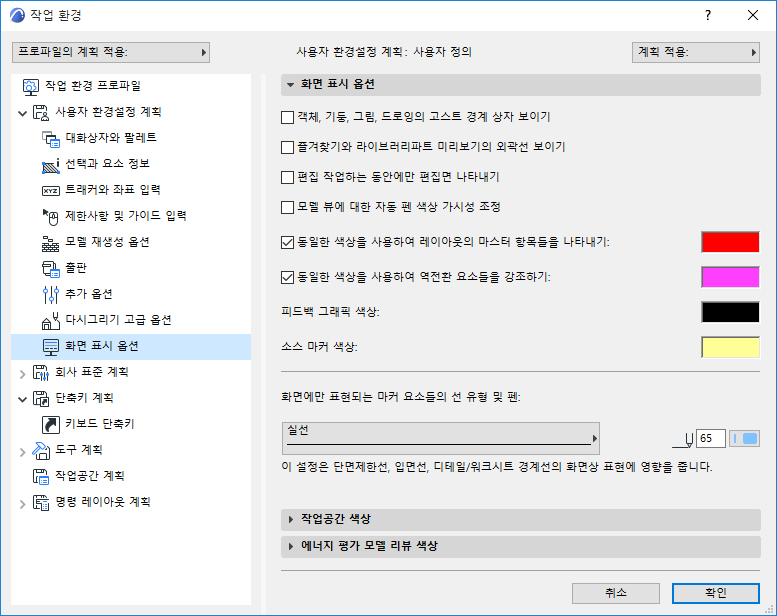
Task: Click the 확인 button
Action: click(x=716, y=593)
